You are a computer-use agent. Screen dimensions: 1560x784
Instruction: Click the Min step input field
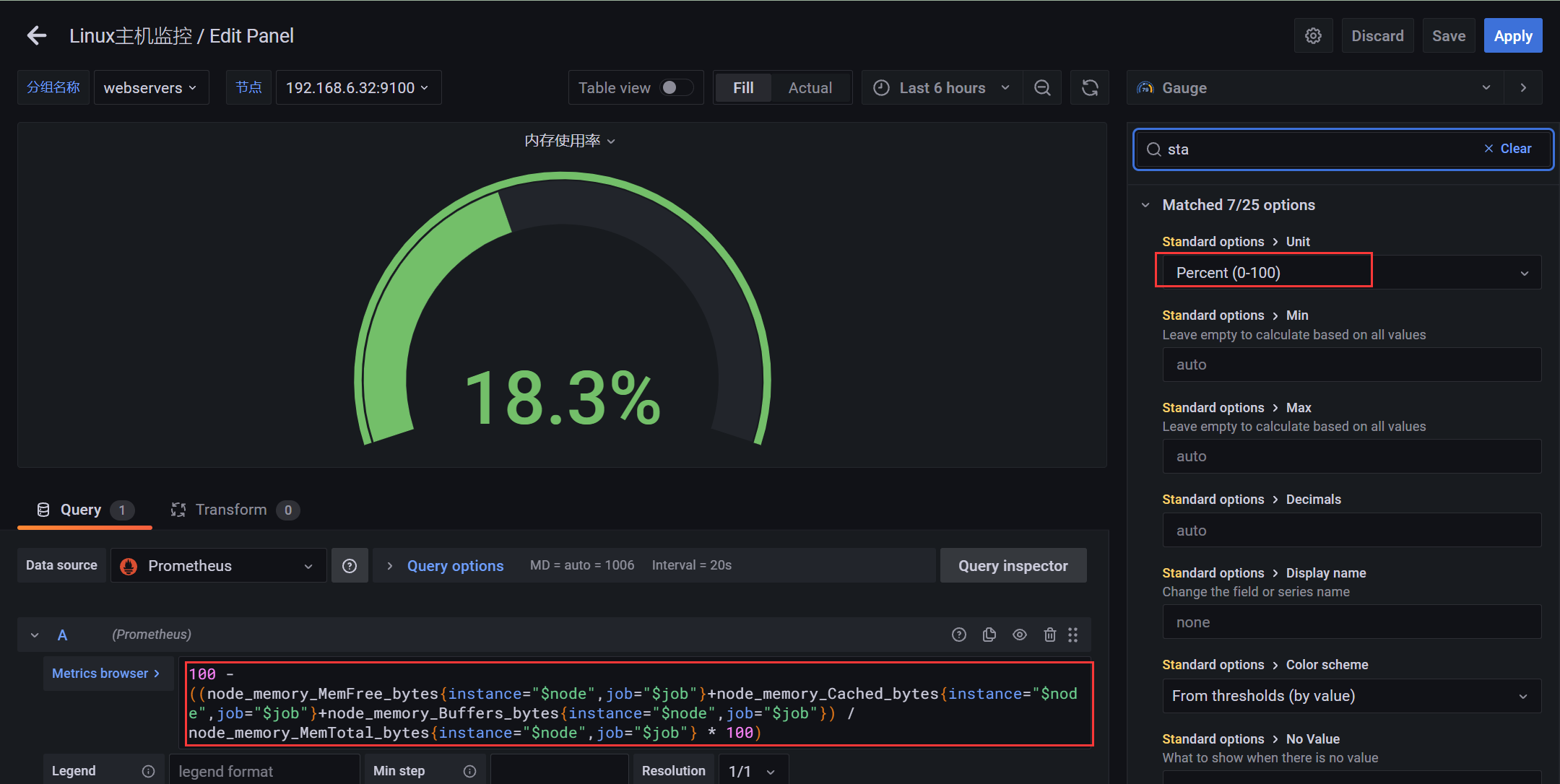559,771
